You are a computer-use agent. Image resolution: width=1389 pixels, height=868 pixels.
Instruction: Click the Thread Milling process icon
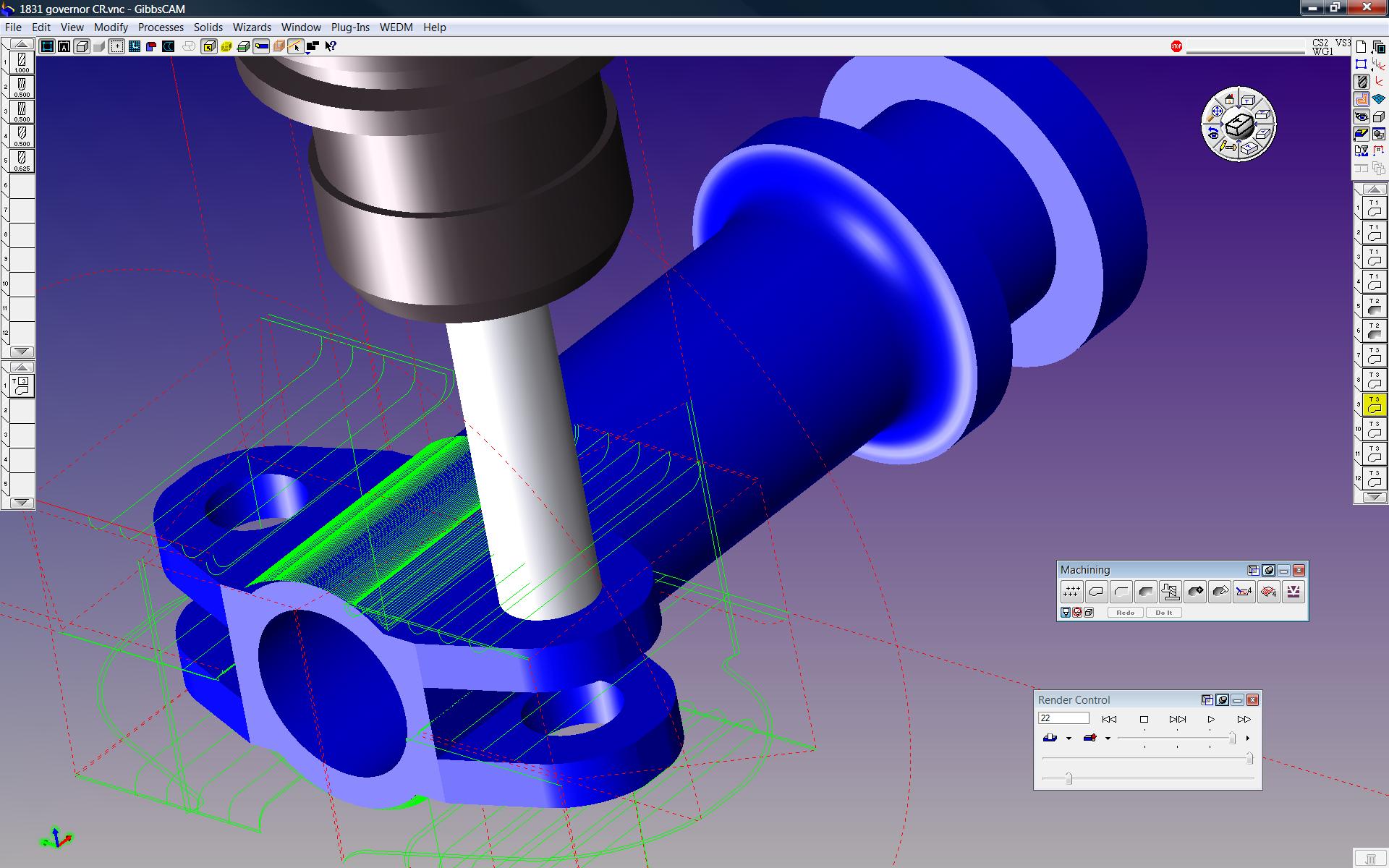click(1170, 592)
